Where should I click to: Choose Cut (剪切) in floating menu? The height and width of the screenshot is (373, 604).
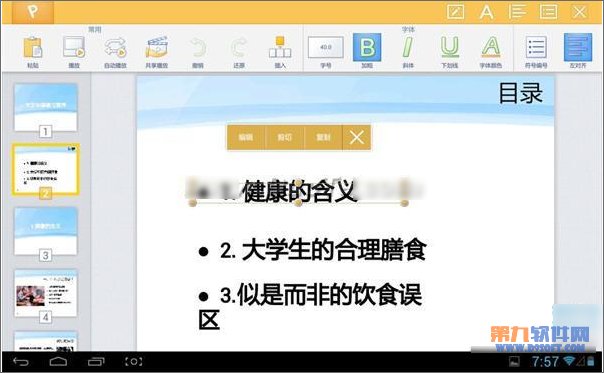click(x=285, y=137)
